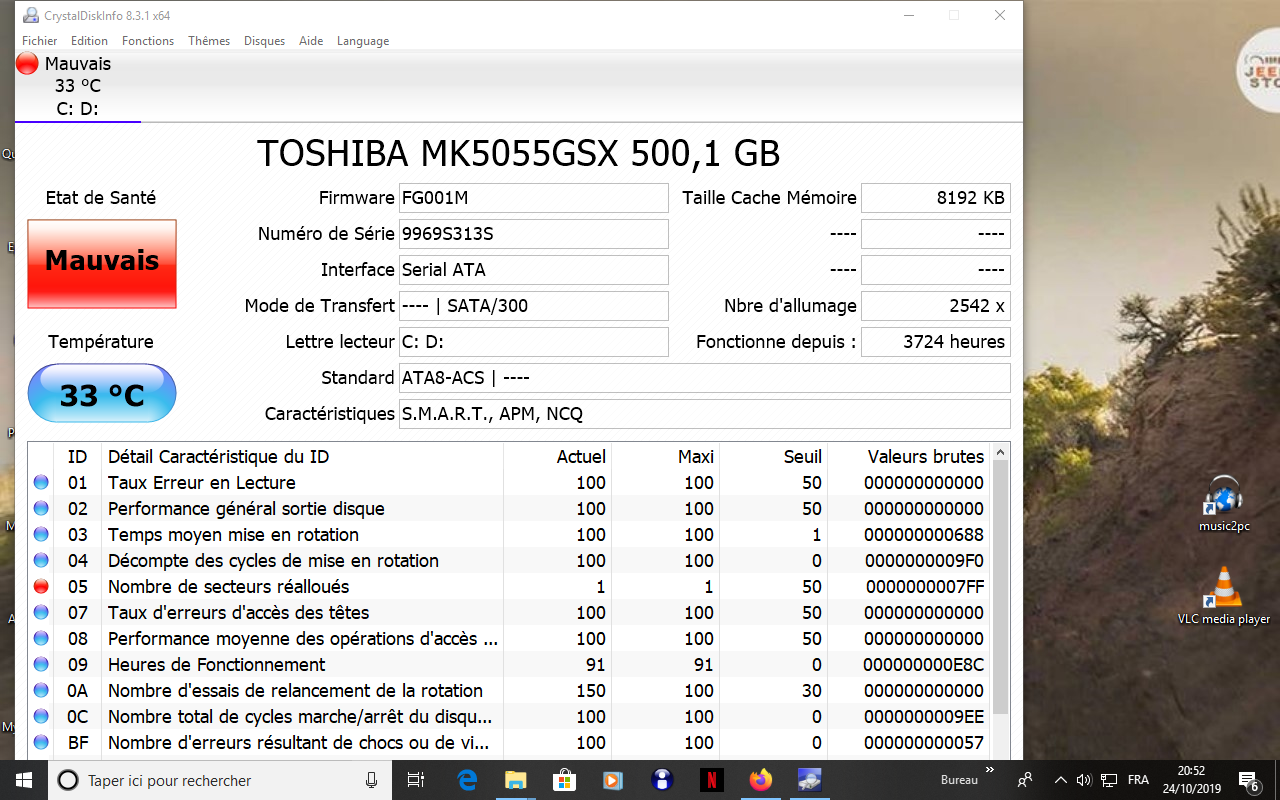
Task: Click the blue status dot for ID 07
Action: [41, 613]
